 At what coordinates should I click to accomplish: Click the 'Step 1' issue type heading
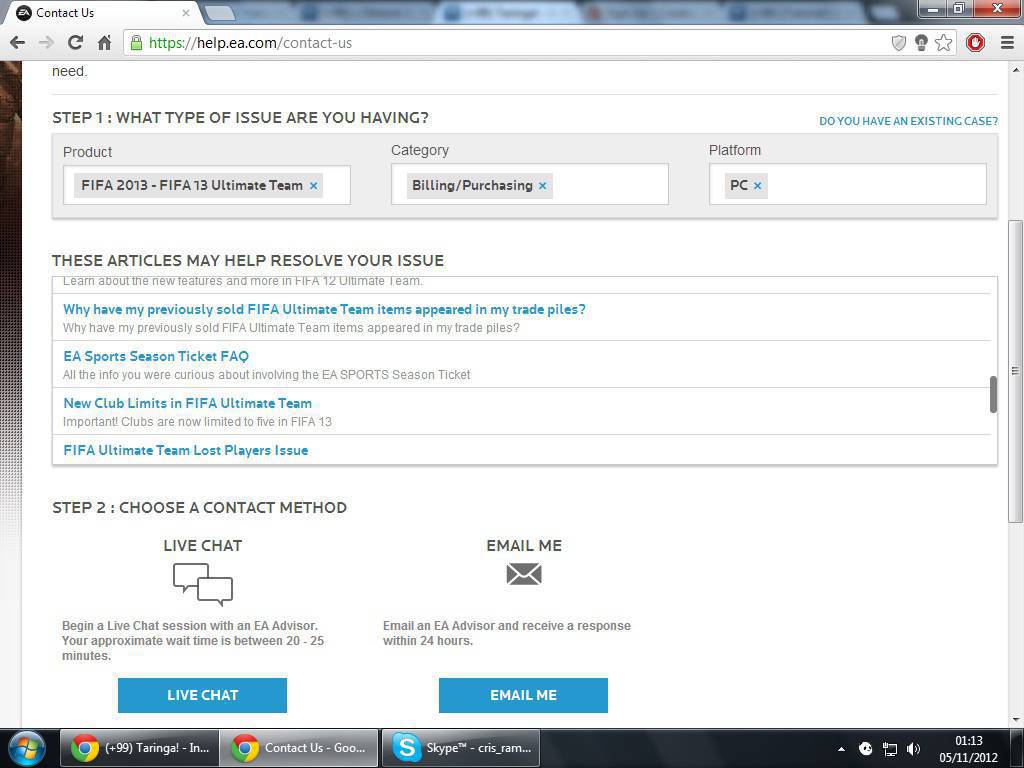[240, 118]
